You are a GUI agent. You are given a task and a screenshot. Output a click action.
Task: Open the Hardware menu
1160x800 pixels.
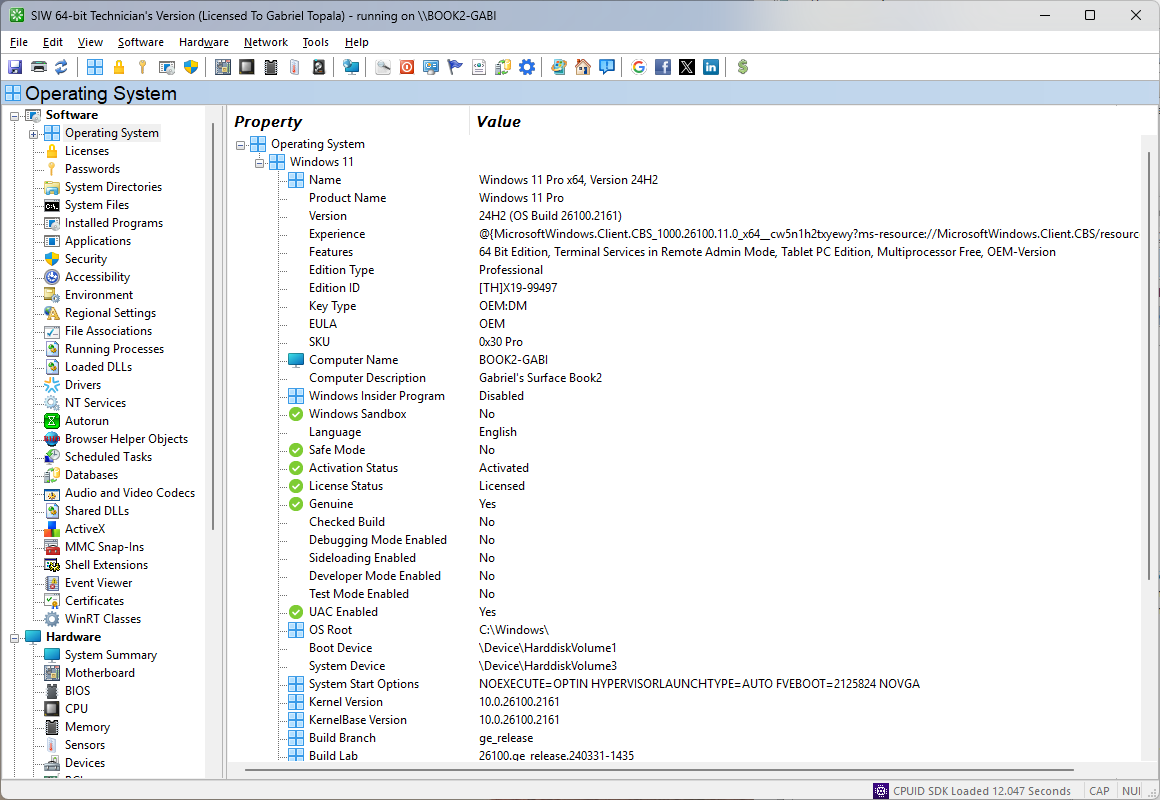(x=203, y=42)
